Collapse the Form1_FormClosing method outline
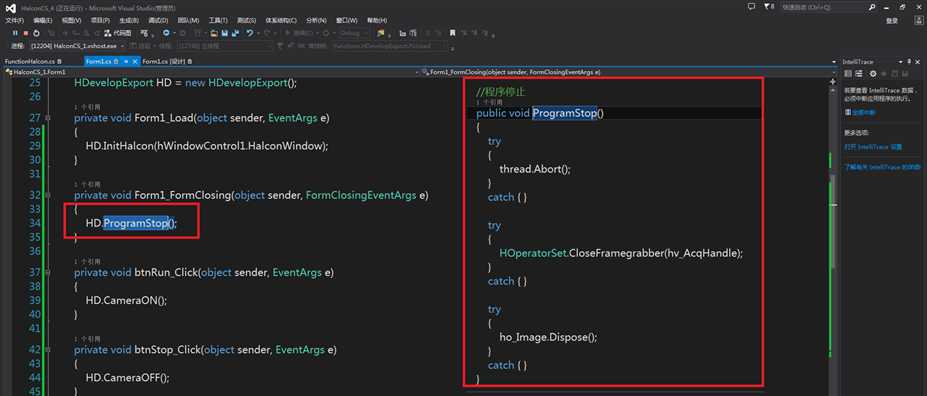The width and height of the screenshot is (927, 396). pos(48,194)
